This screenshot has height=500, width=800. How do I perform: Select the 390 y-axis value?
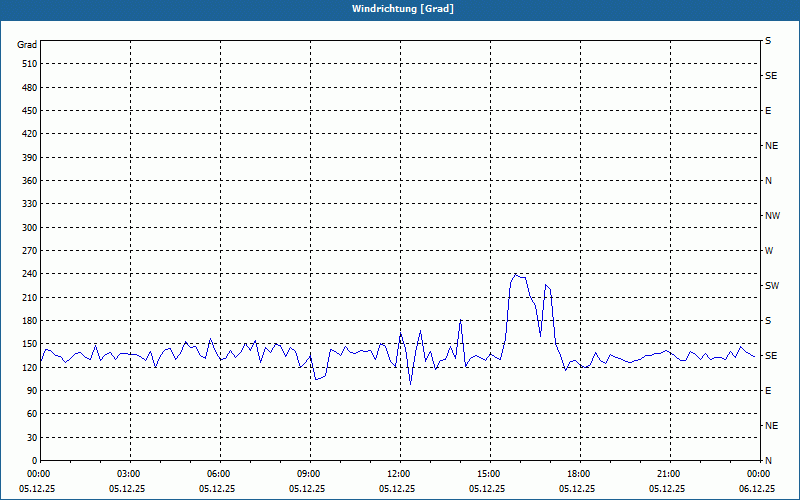click(30, 158)
